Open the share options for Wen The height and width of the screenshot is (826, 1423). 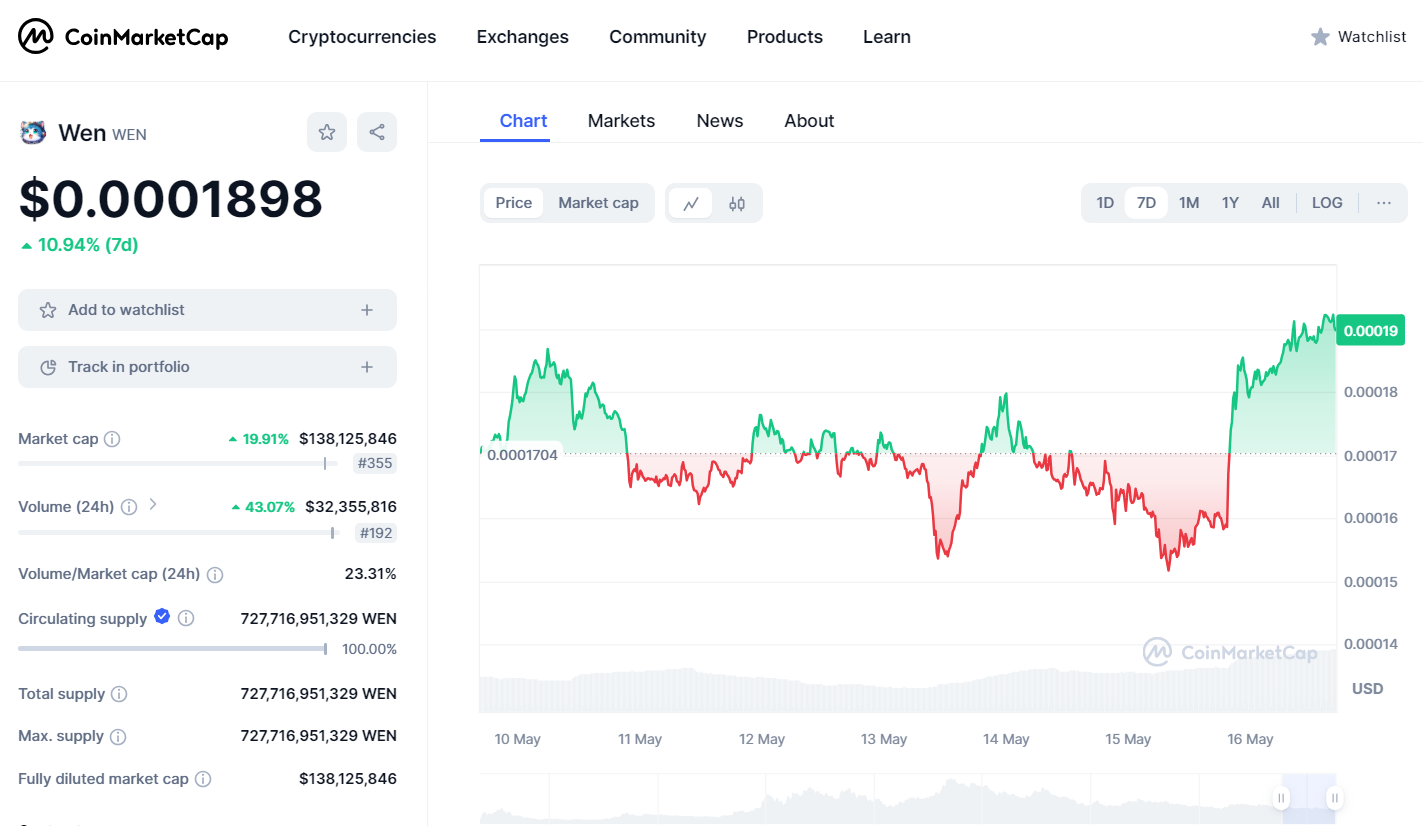click(x=377, y=131)
